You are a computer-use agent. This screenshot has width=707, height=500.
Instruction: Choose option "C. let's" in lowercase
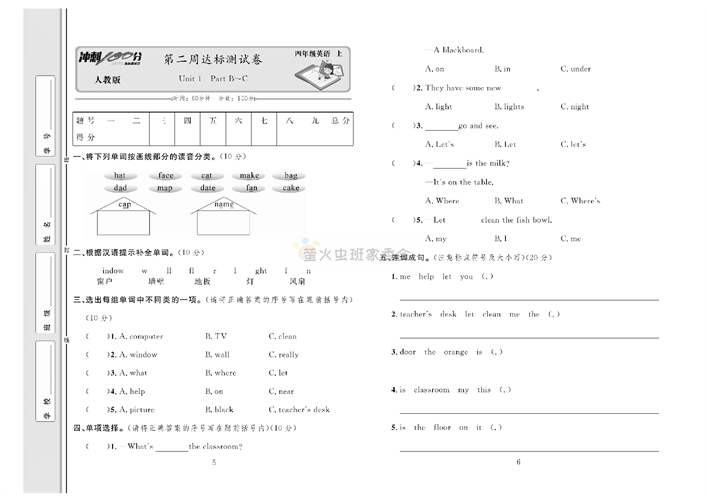click(573, 145)
